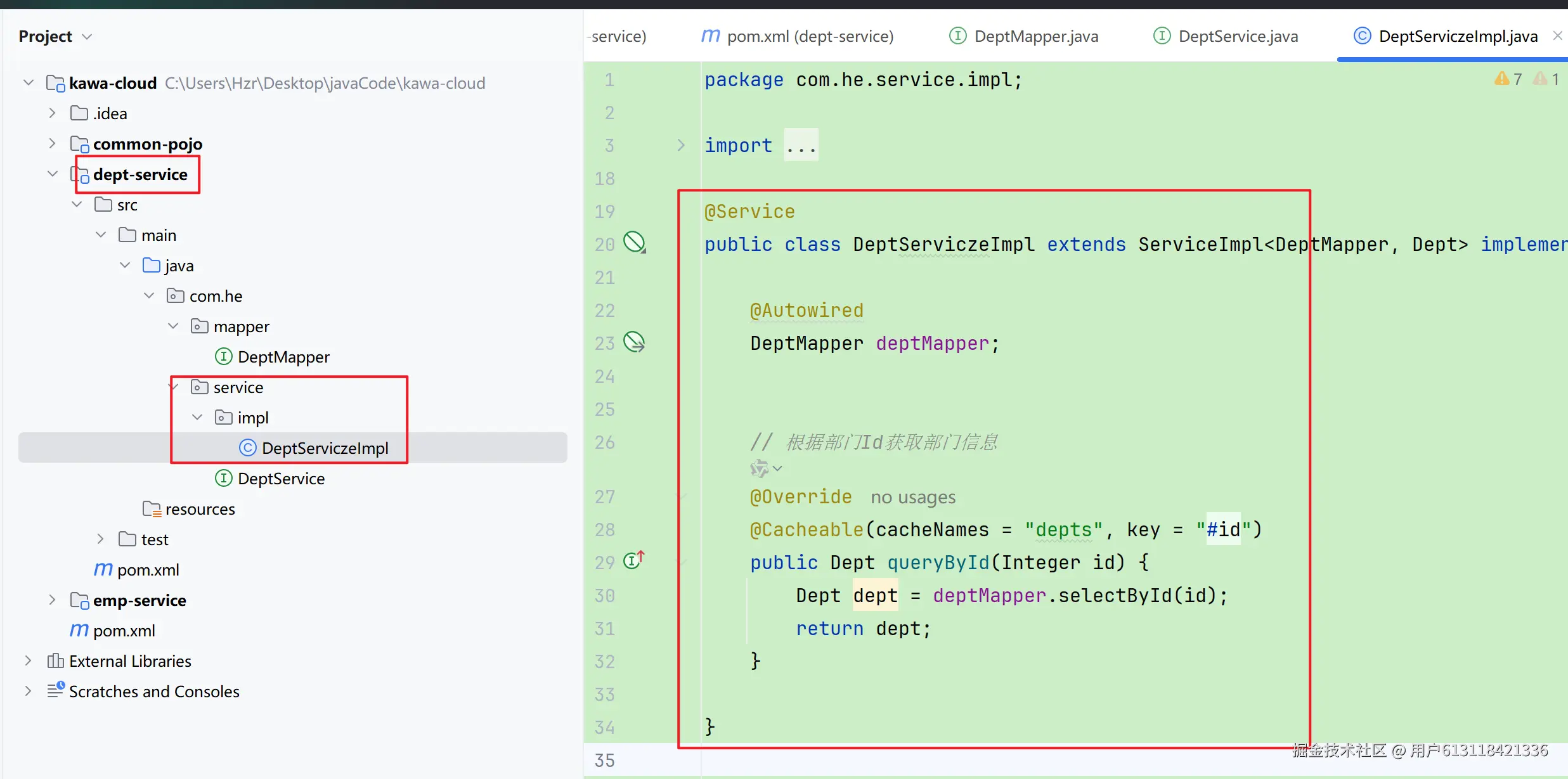The image size is (1568, 779).
Task: Expand the folded import block on line 3
Action: coord(680,145)
